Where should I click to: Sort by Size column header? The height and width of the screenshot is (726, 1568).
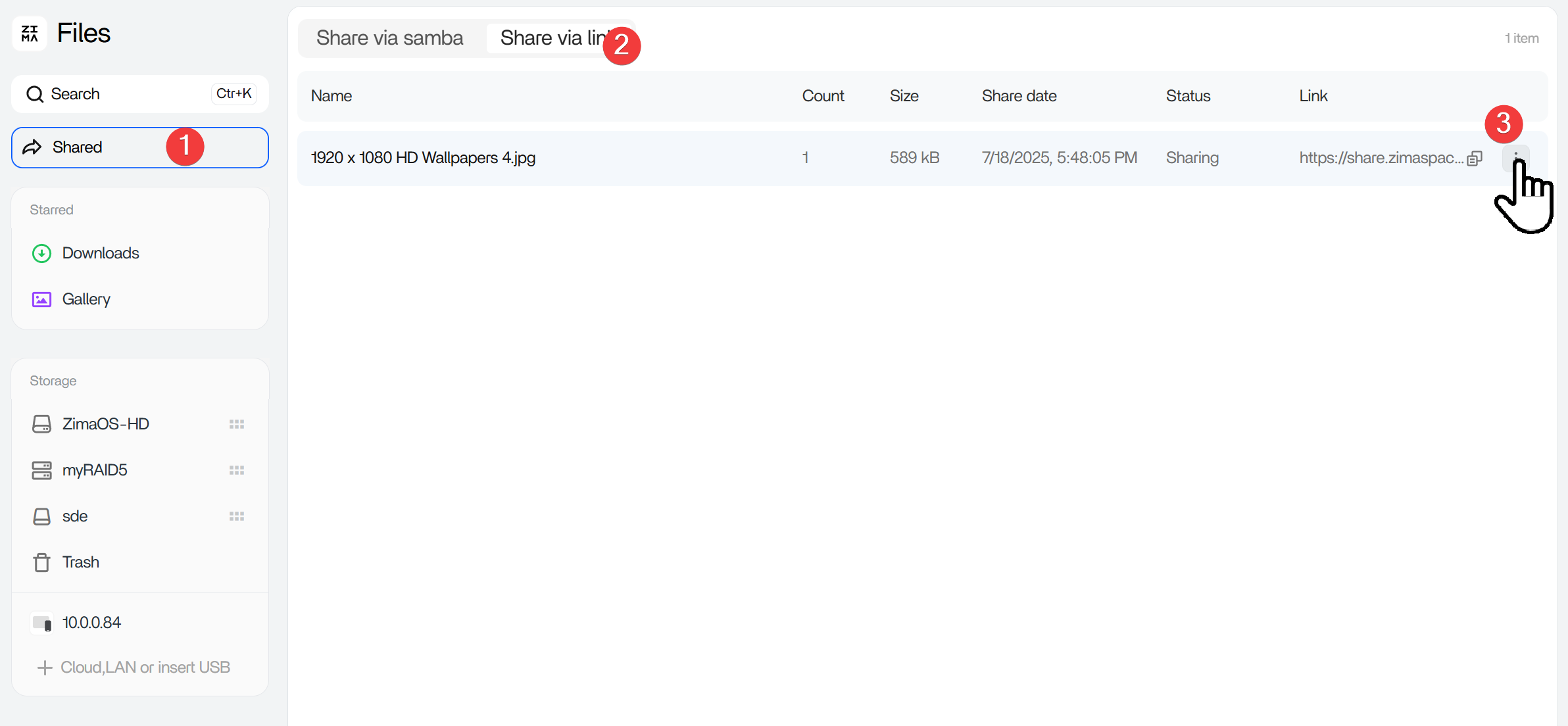(904, 96)
